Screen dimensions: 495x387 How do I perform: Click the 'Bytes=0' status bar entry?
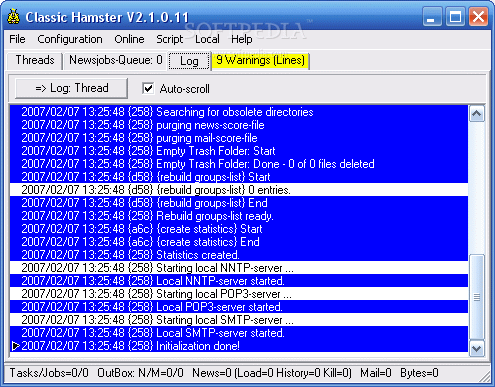[419, 373]
